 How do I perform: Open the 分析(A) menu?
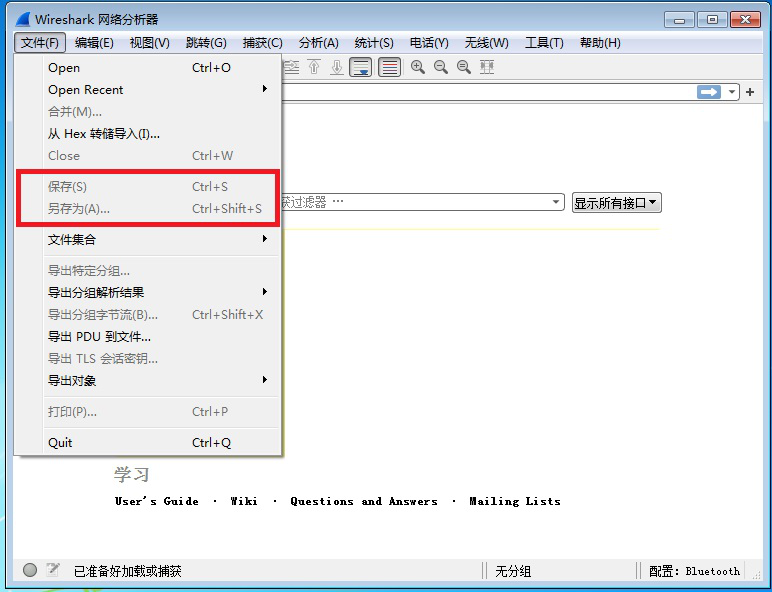[319, 43]
